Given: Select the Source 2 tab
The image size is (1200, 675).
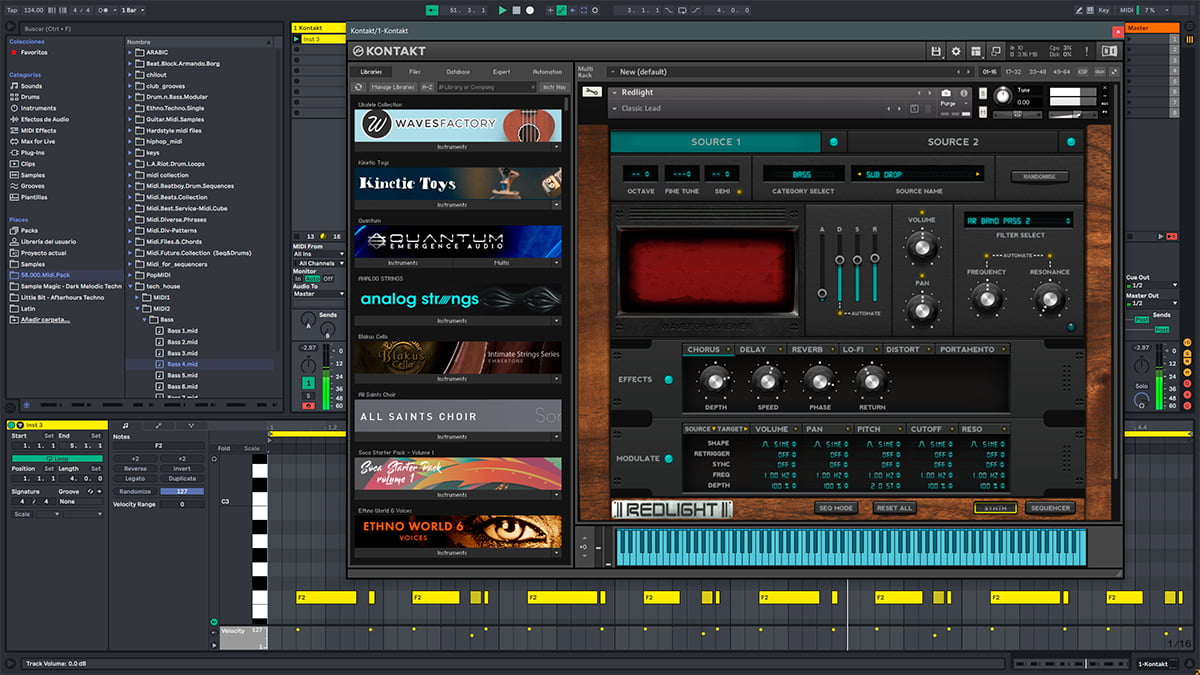Looking at the screenshot, I should (x=953, y=142).
